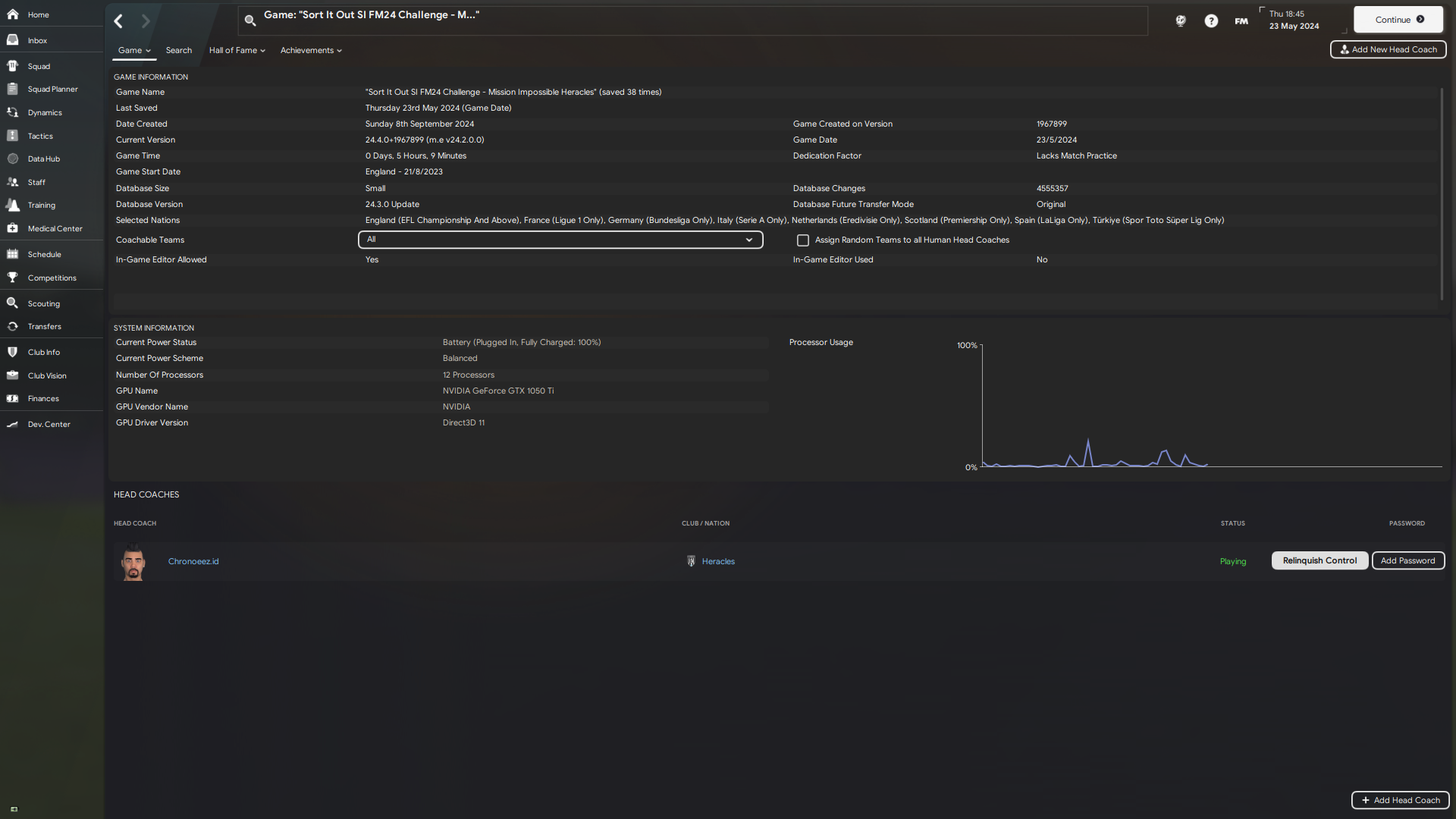This screenshot has width=1456, height=819.
Task: Click the CLUB / NATION column header
Action: point(705,523)
